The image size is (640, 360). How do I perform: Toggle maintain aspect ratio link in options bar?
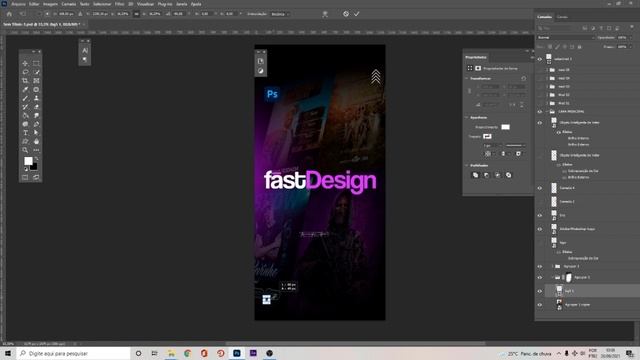coord(136,14)
